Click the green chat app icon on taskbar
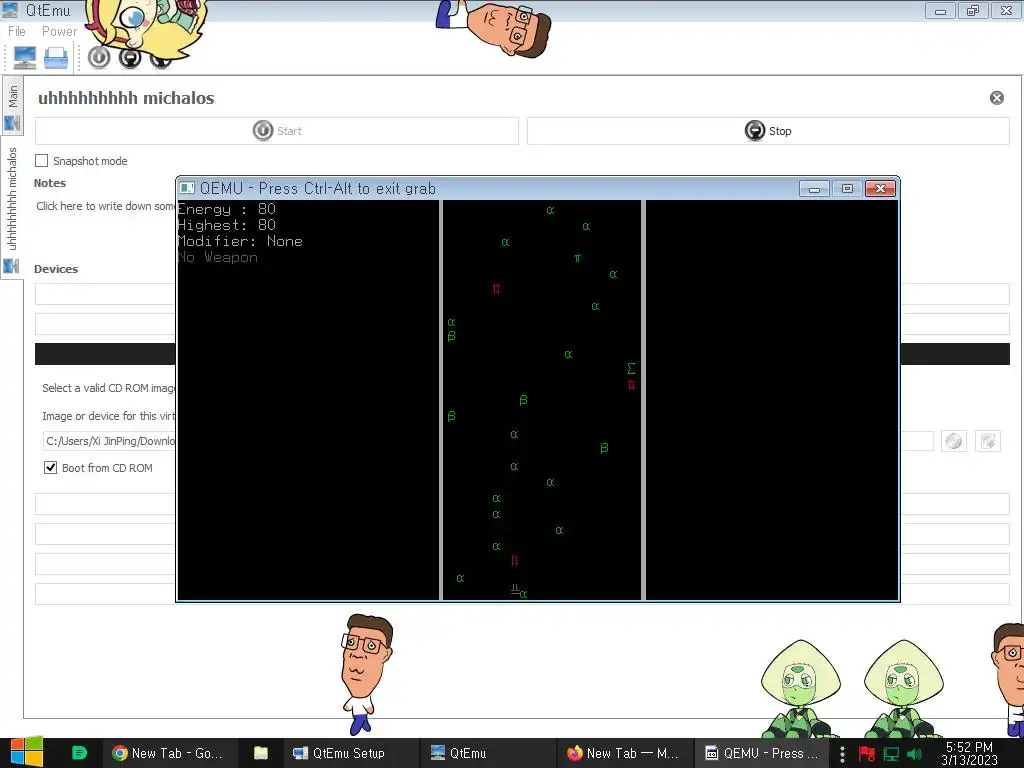The height and width of the screenshot is (768, 1024). click(79, 753)
